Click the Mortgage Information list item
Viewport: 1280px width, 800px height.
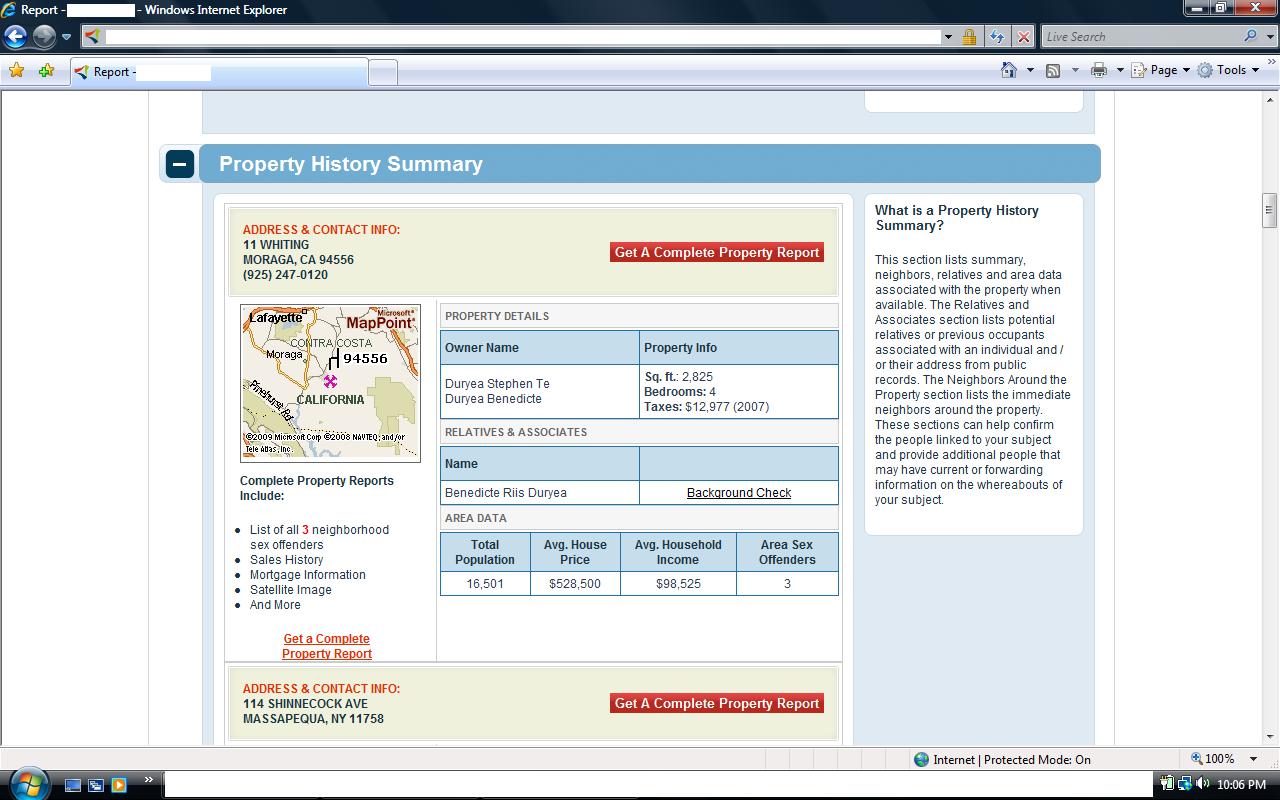pos(308,575)
